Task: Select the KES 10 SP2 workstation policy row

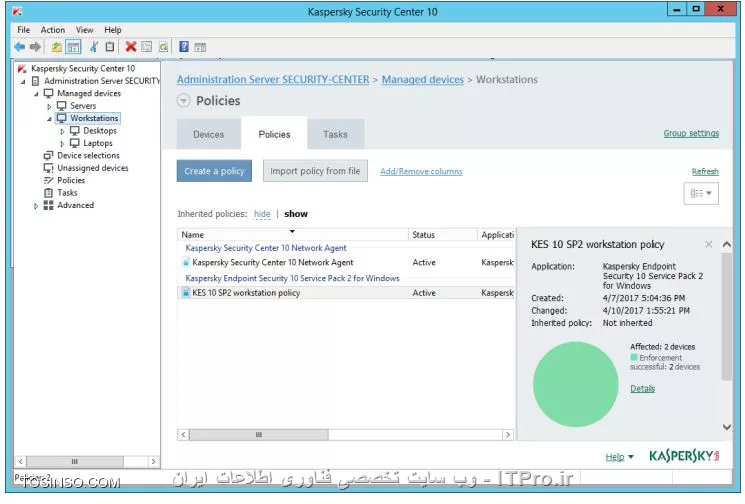Action: coord(346,293)
